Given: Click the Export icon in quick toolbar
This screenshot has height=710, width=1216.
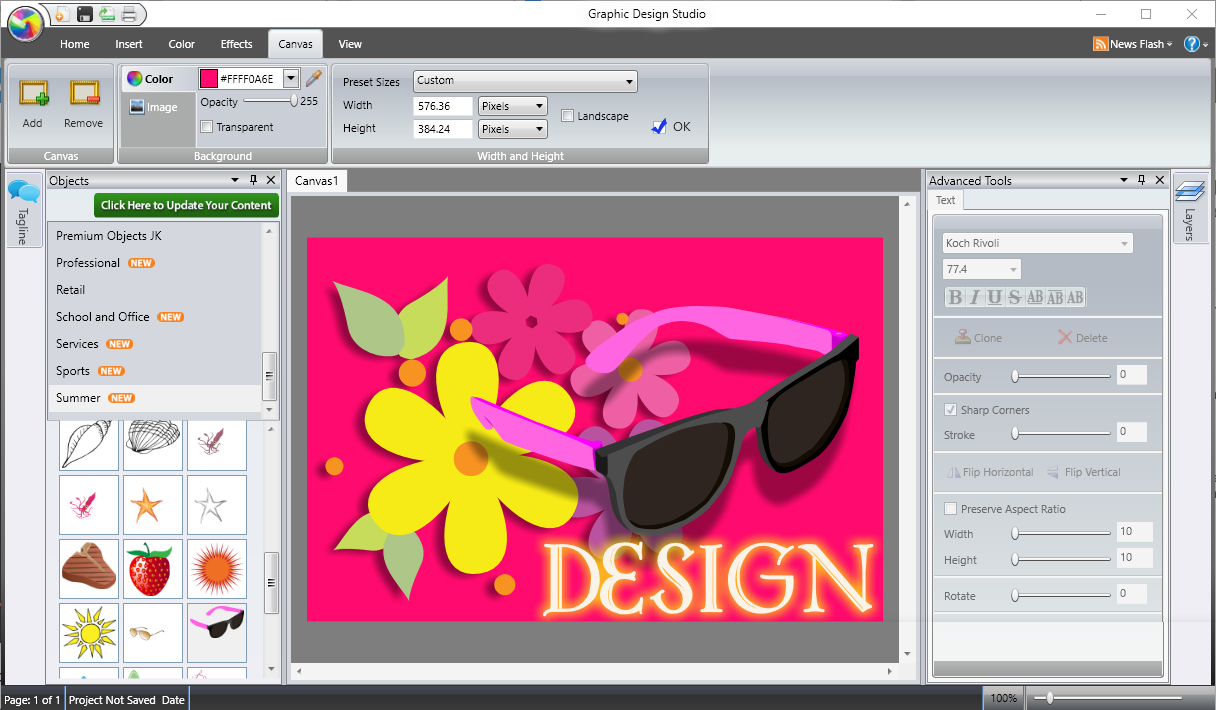Looking at the screenshot, I should [107, 14].
